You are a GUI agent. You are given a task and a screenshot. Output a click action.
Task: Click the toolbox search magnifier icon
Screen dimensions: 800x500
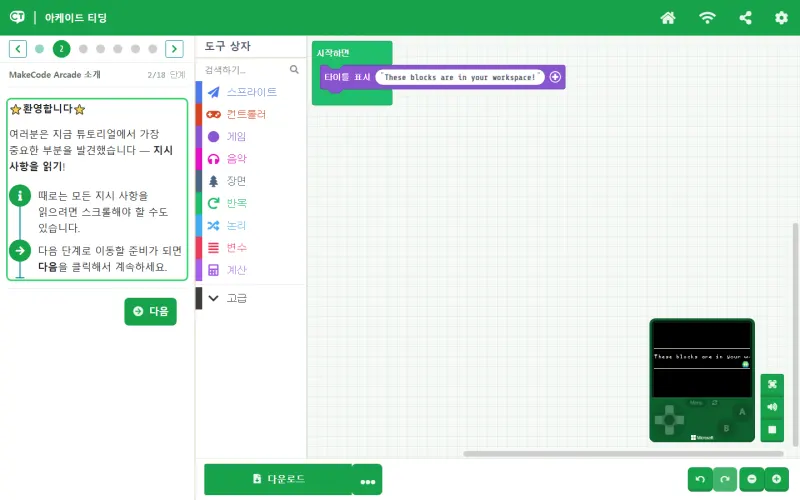pos(294,69)
